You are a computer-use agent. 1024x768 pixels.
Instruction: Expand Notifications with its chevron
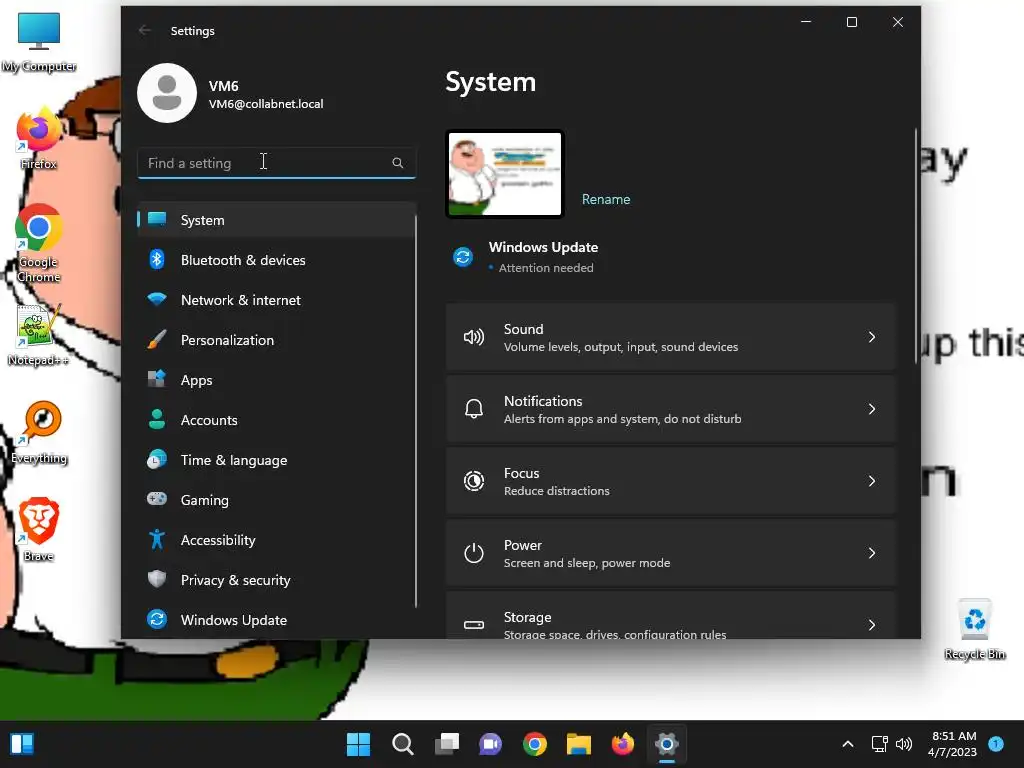(872, 409)
